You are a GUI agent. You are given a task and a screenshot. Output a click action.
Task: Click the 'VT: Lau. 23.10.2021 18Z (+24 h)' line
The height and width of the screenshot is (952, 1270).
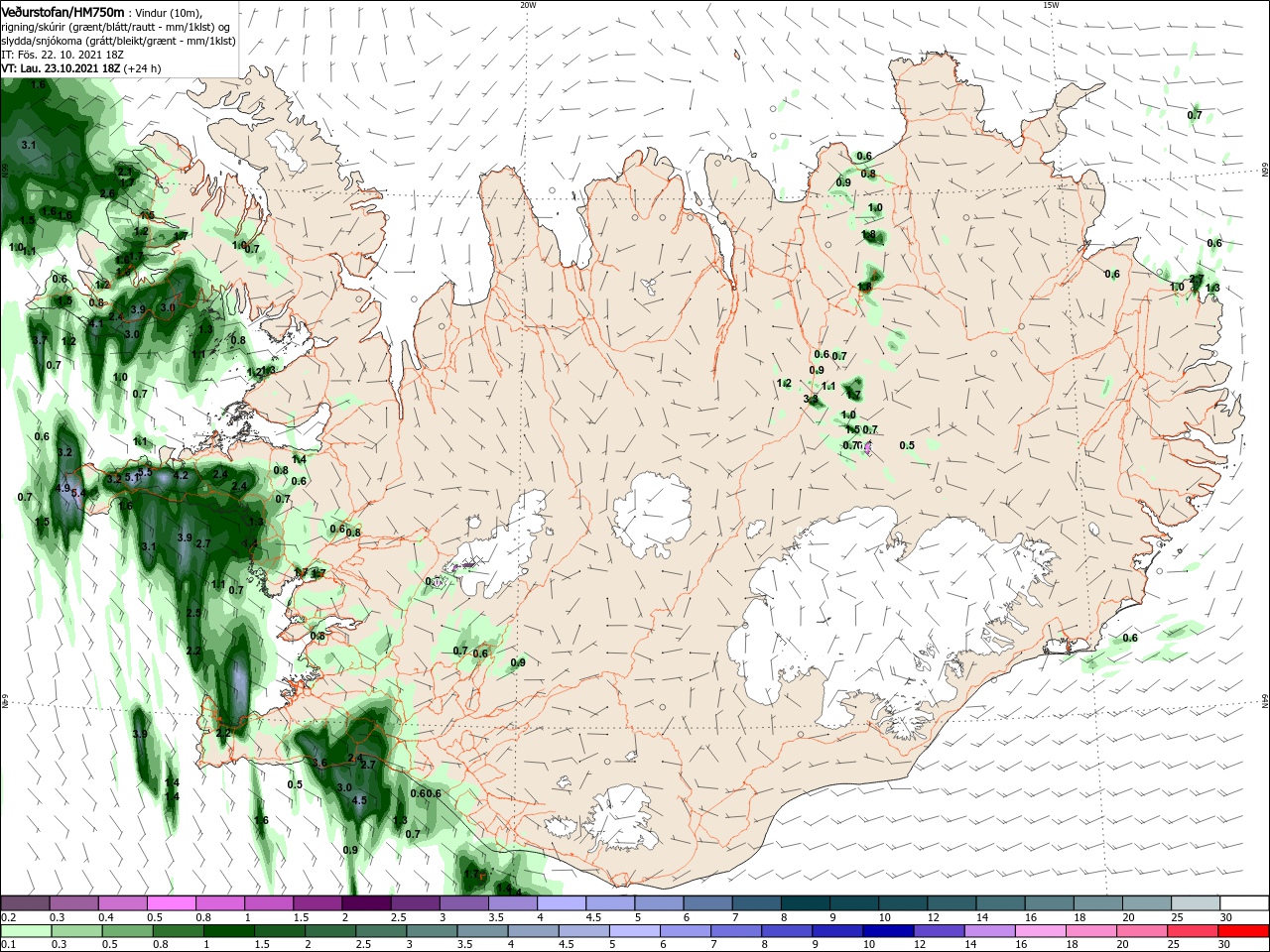pyautogui.click(x=80, y=68)
